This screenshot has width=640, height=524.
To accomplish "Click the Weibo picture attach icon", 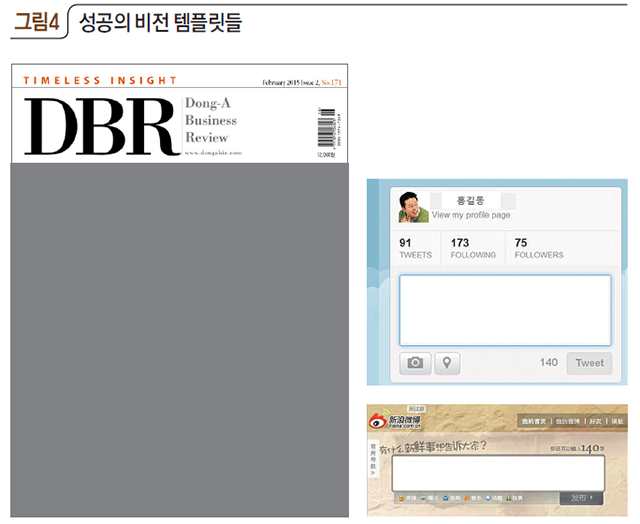I will point(423,498).
